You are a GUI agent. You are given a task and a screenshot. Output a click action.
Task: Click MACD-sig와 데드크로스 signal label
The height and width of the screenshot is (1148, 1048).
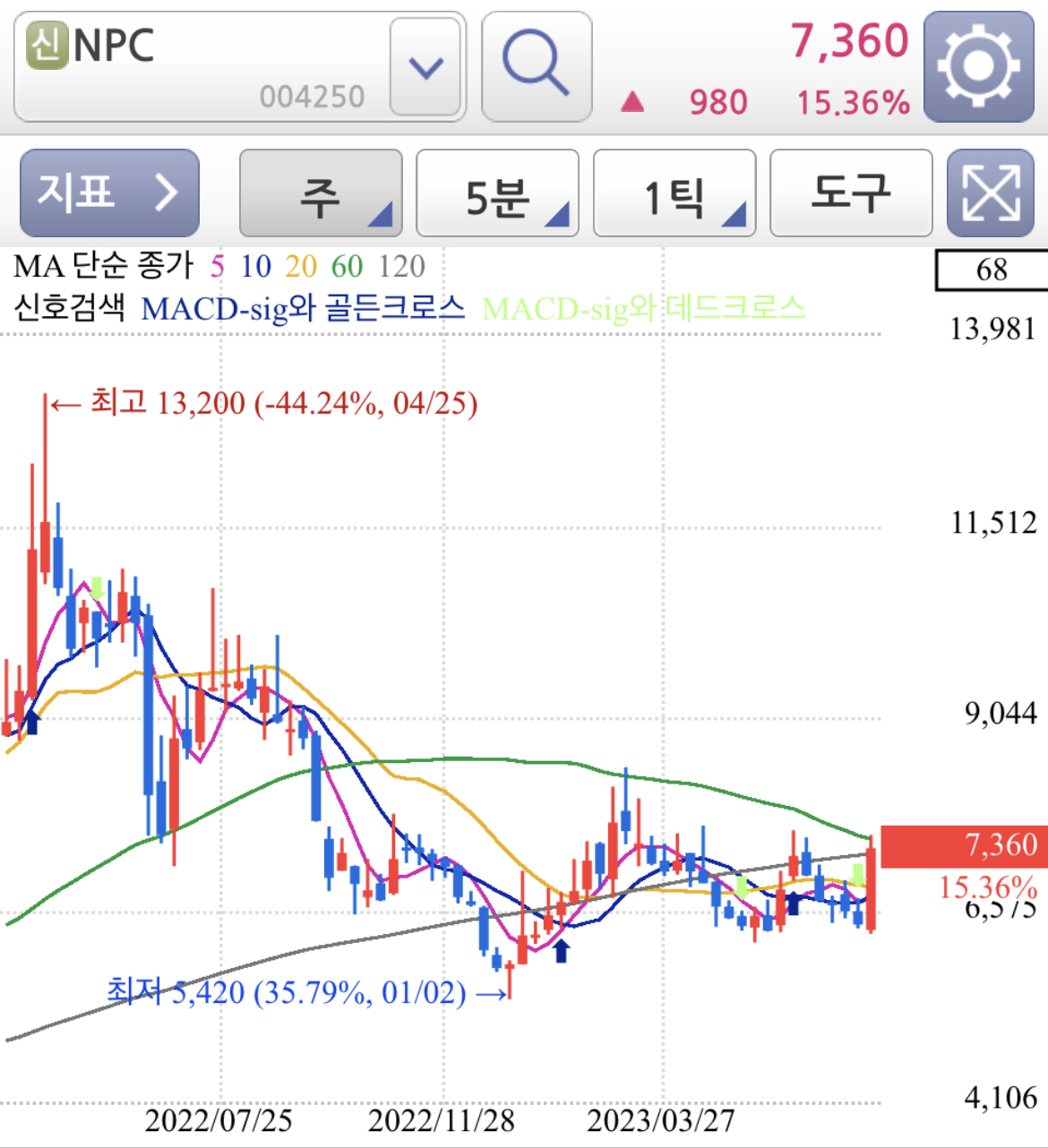[644, 309]
